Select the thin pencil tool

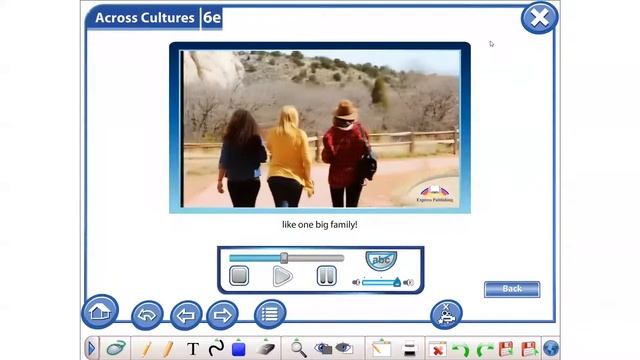[x=147, y=349]
